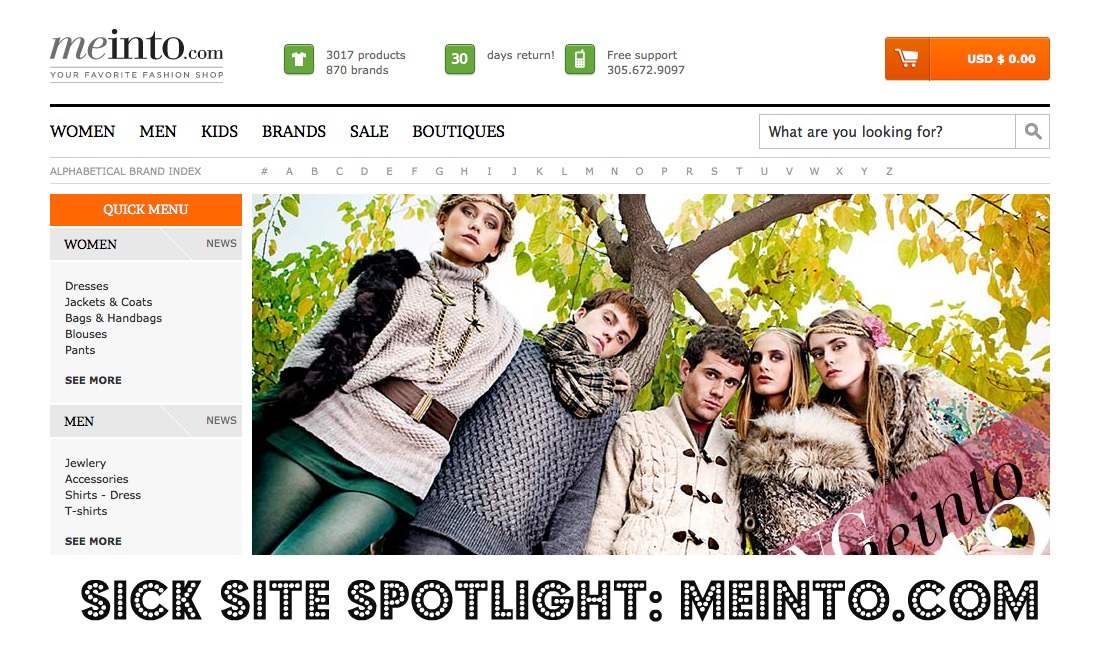The image size is (1096, 649).
Task: Select letter M in brand index
Action: tap(589, 171)
